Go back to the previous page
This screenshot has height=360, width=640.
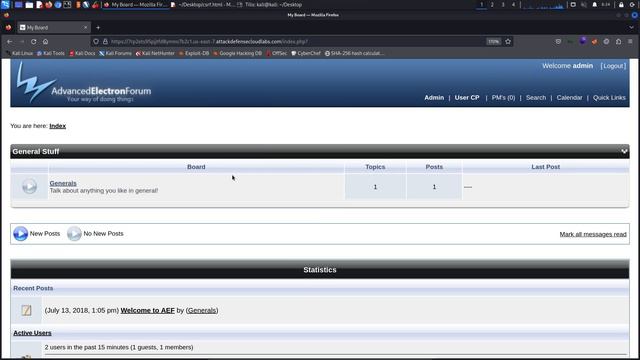(10, 41)
